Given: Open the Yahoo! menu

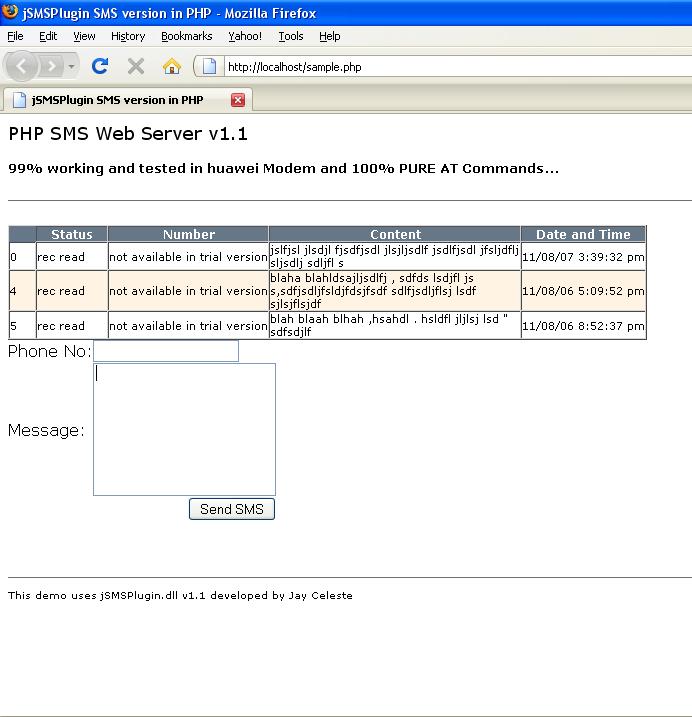Looking at the screenshot, I should [245, 36].
